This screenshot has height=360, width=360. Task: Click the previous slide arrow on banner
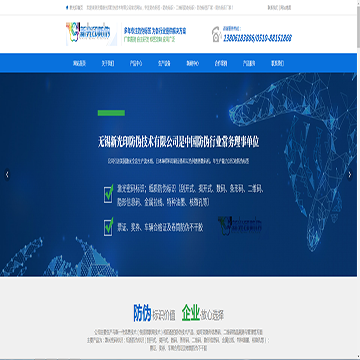pos(7,174)
